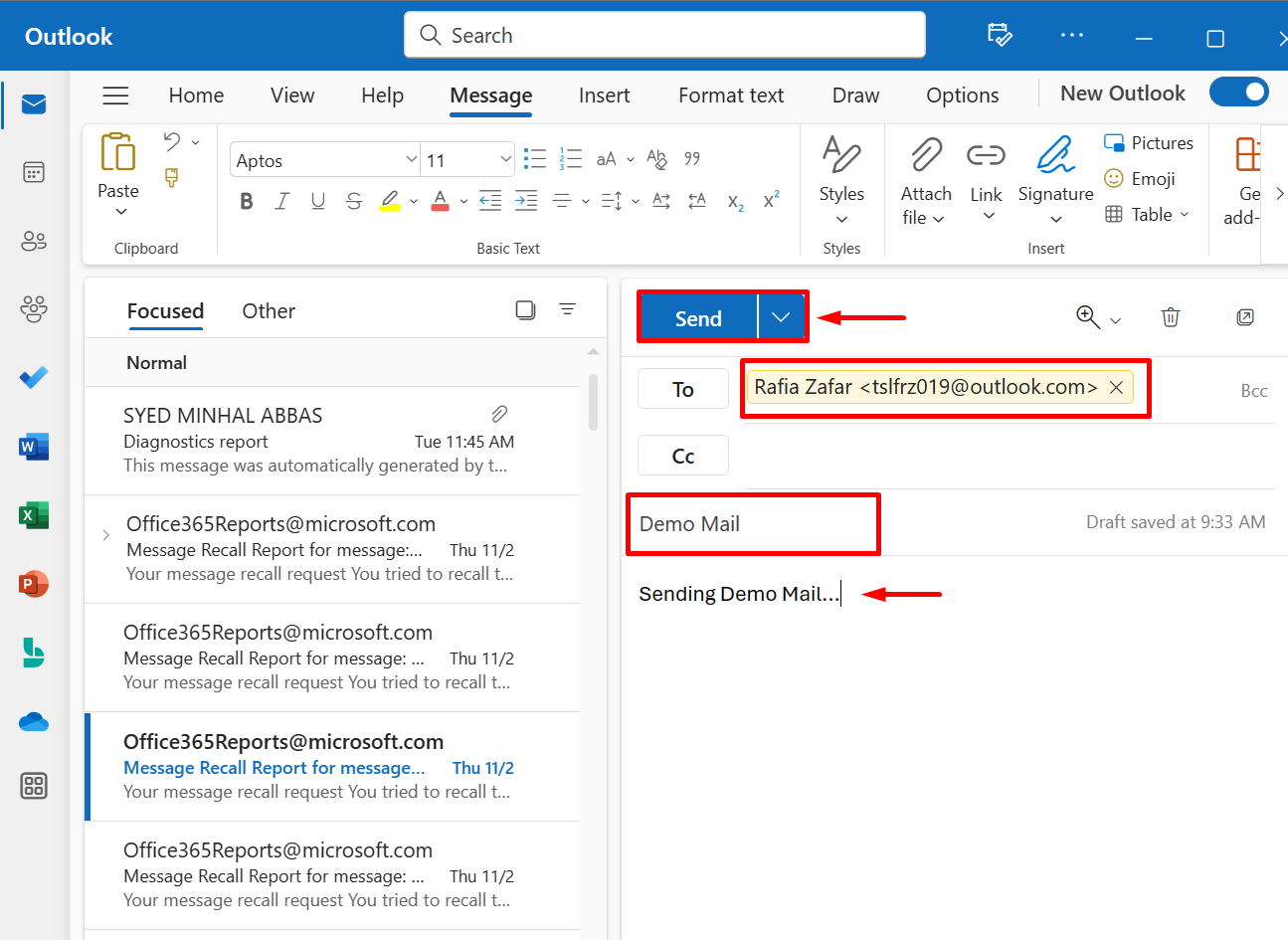The width and height of the screenshot is (1288, 940).
Task: Click the blue Send button
Action: [x=698, y=318]
